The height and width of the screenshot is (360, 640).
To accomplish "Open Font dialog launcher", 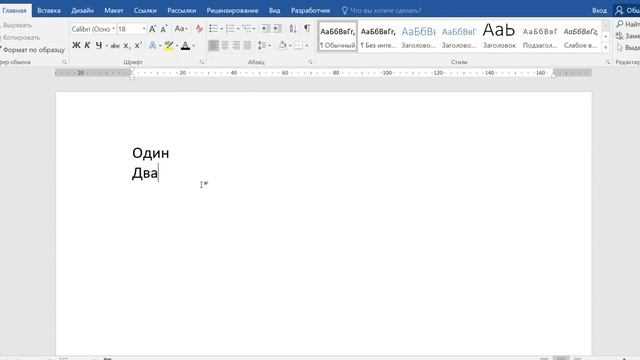I will coord(202,62).
